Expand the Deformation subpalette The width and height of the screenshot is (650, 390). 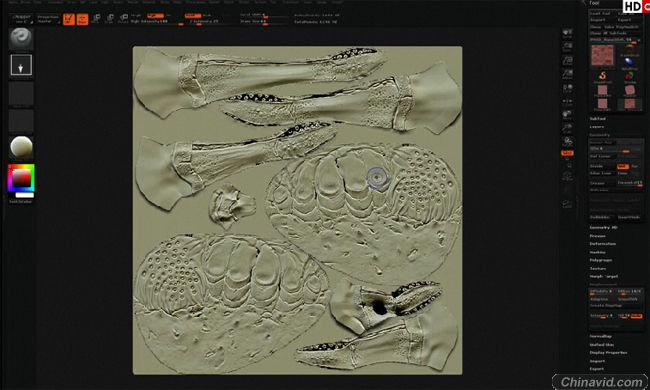(x=602, y=244)
